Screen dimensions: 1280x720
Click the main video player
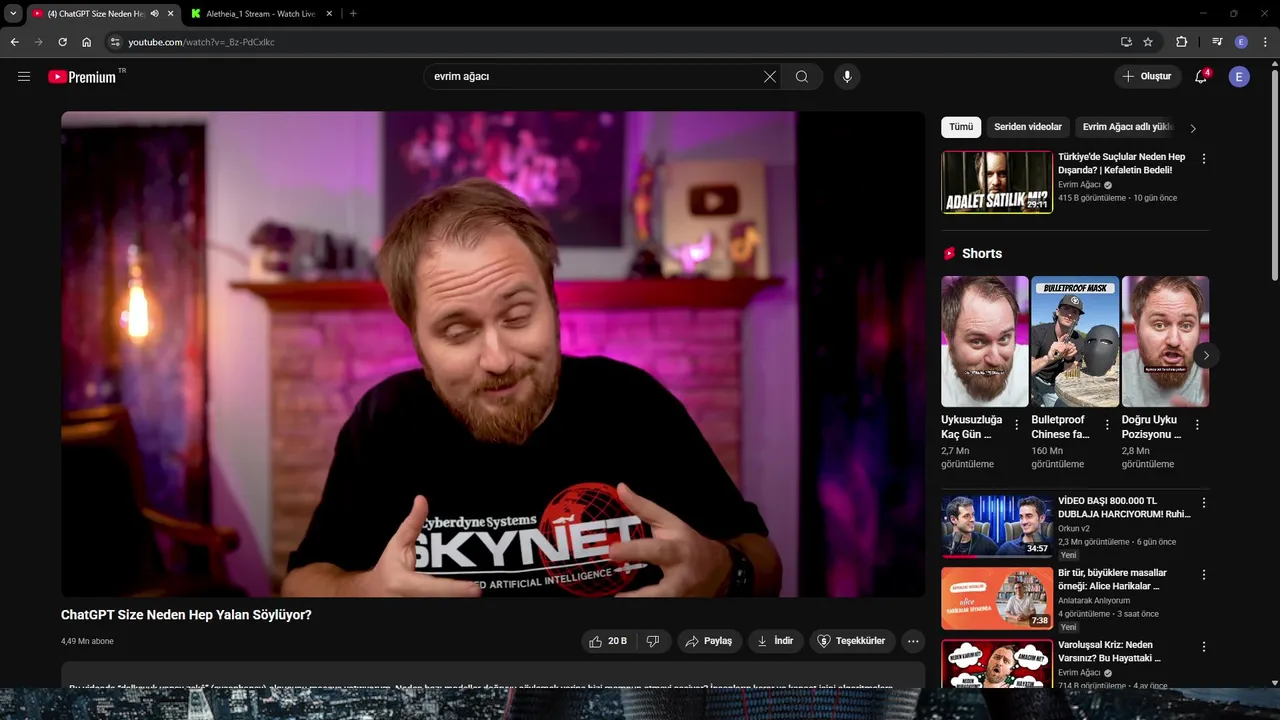tap(493, 354)
